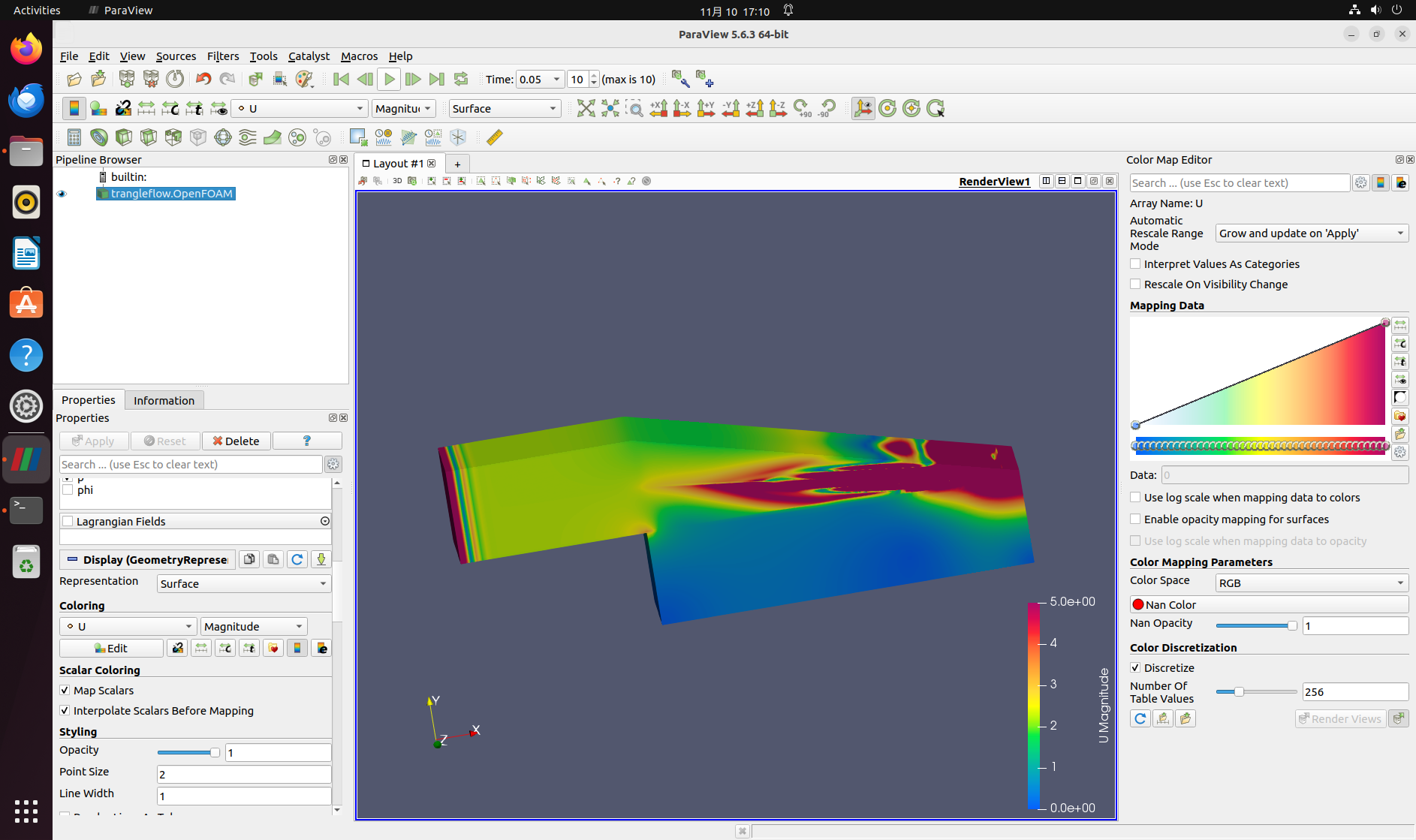Click the Play animation button
The image size is (1416, 840).
coord(389,80)
